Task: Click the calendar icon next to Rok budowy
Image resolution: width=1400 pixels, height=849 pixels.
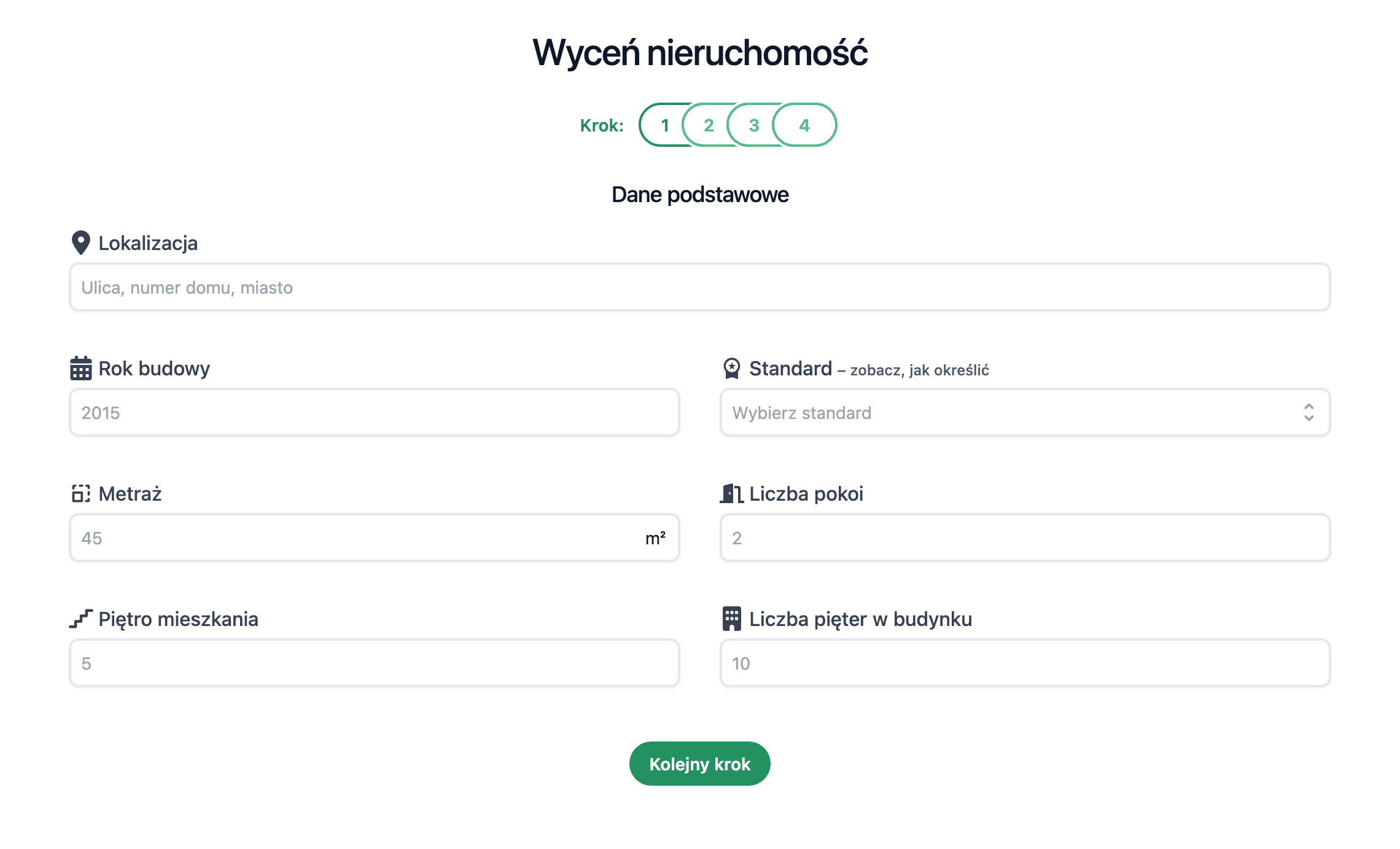Action: coord(80,367)
